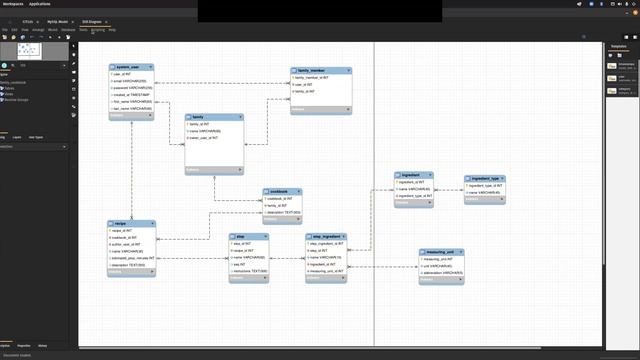
Task: Expand Indexes section of step table
Action: click(265, 278)
